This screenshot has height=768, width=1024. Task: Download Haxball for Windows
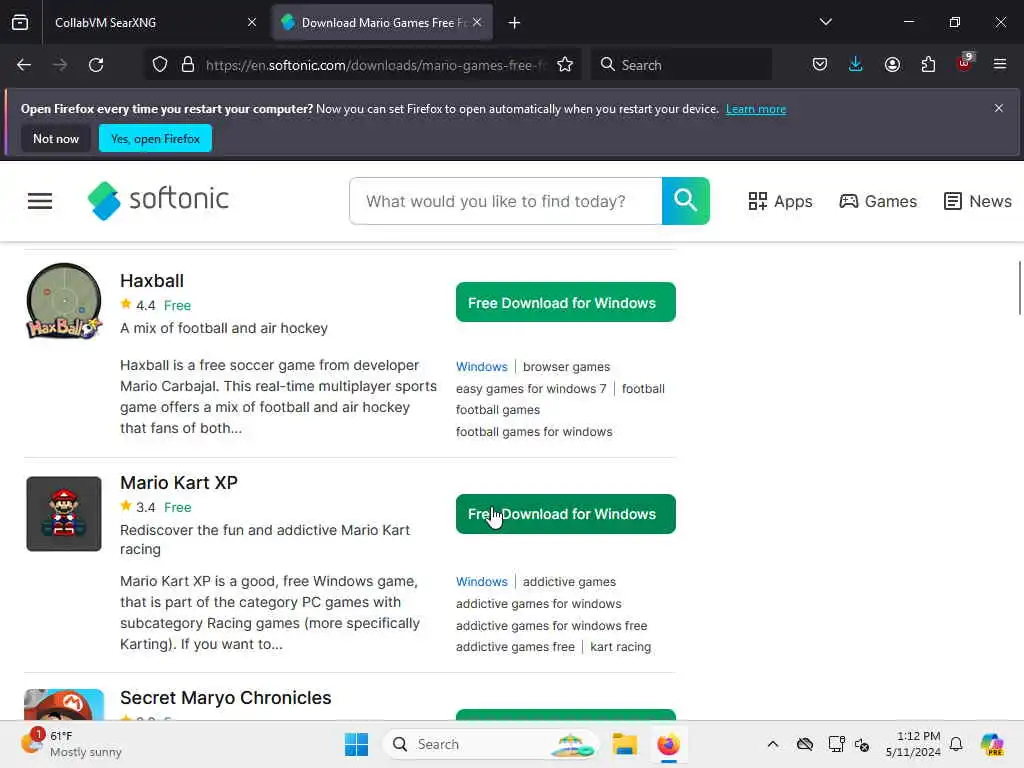(x=566, y=302)
